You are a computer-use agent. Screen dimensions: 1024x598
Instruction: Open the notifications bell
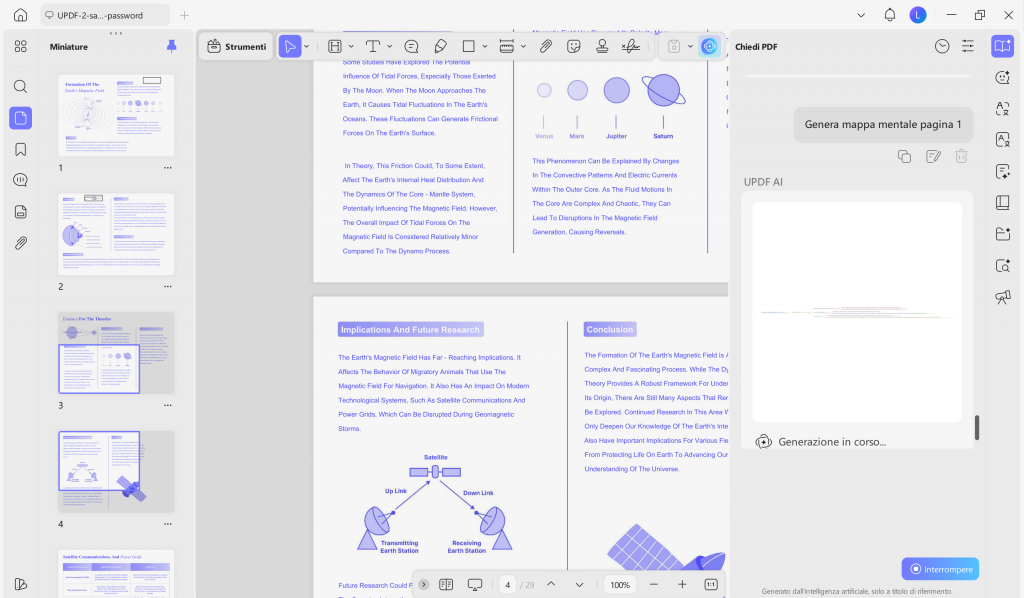[x=889, y=14]
